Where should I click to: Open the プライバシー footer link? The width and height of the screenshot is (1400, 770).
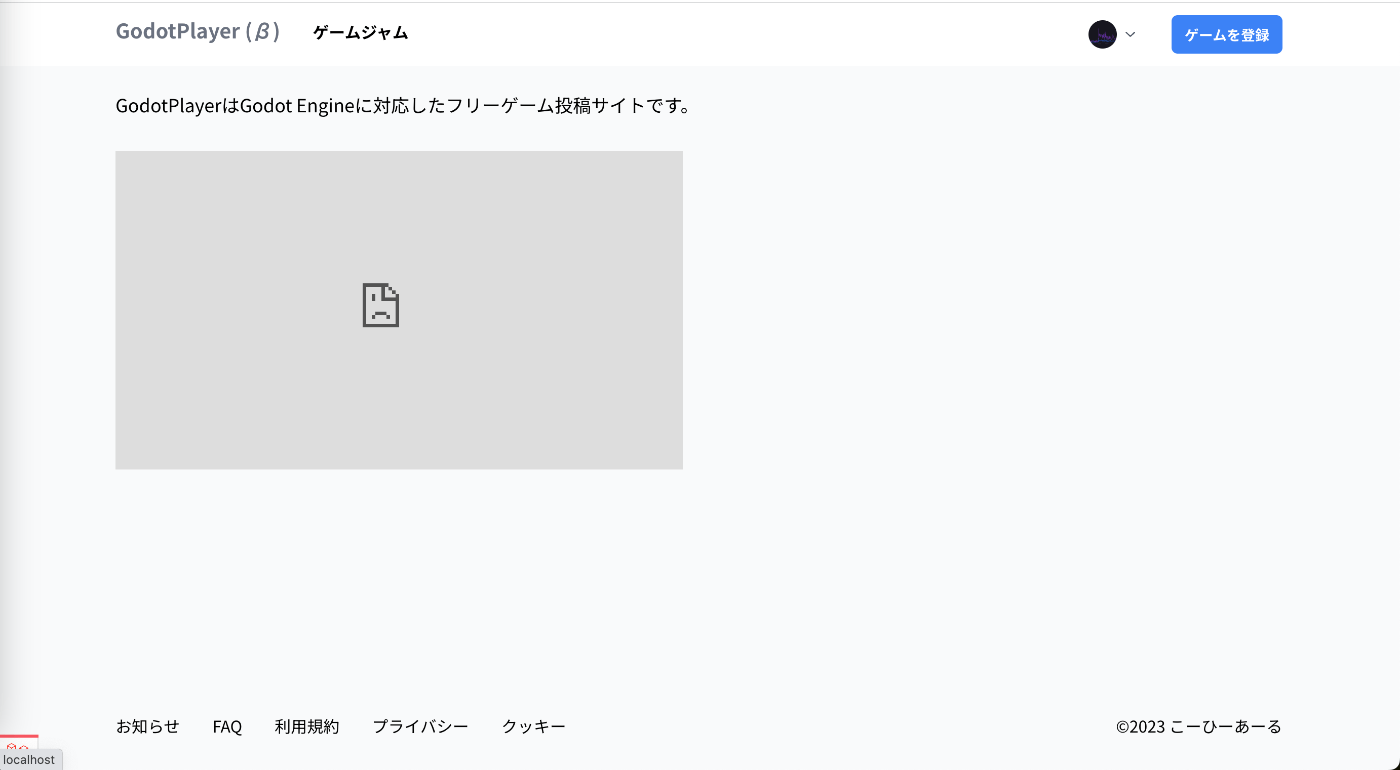tap(420, 726)
